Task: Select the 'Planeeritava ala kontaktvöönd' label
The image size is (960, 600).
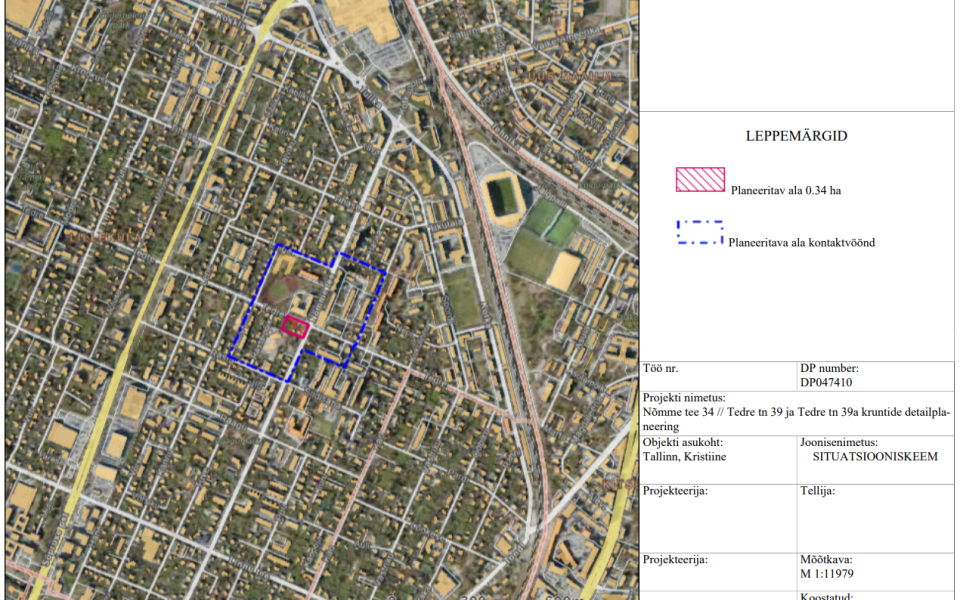Action: (x=801, y=242)
